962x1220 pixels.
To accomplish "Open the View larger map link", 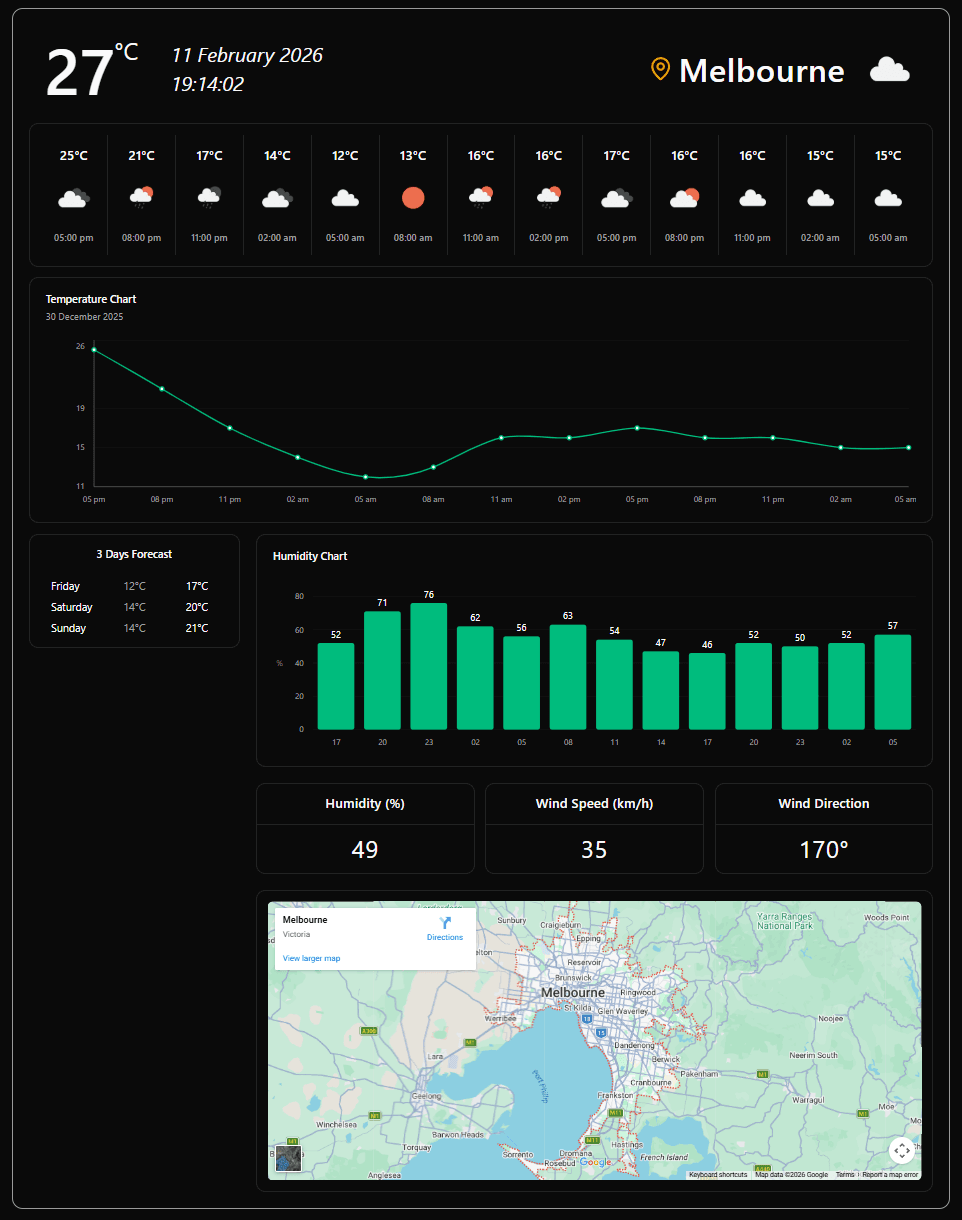I will (x=311, y=958).
